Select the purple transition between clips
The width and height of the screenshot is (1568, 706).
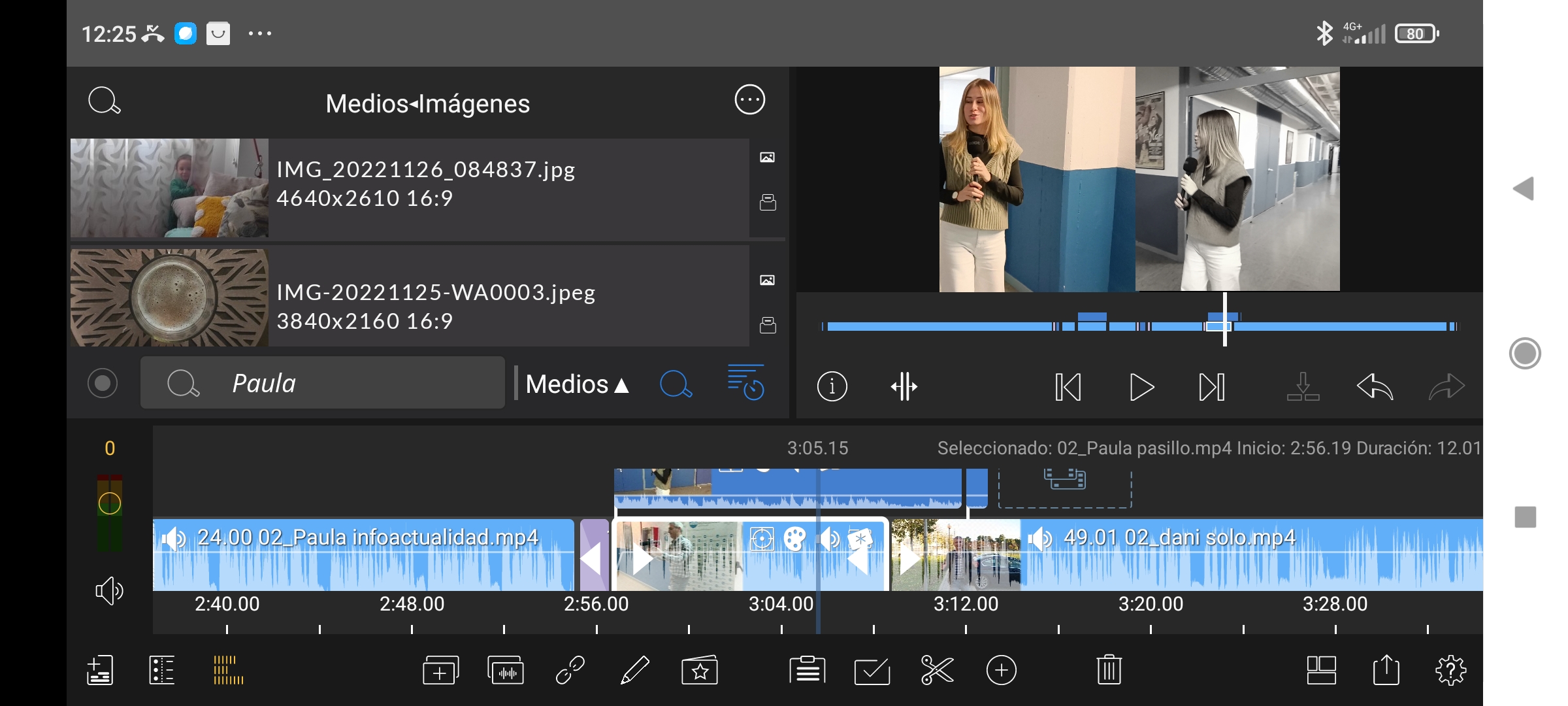[x=594, y=554]
